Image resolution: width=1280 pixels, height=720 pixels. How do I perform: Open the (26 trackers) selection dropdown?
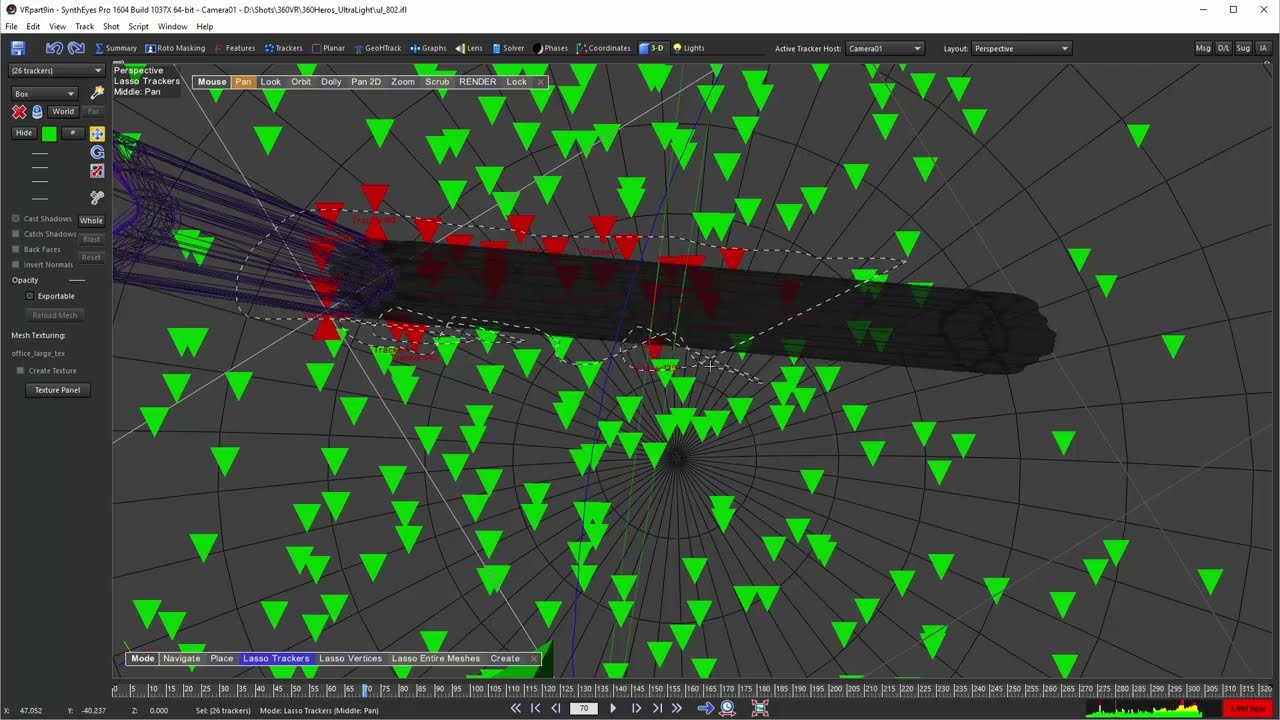tap(56, 70)
